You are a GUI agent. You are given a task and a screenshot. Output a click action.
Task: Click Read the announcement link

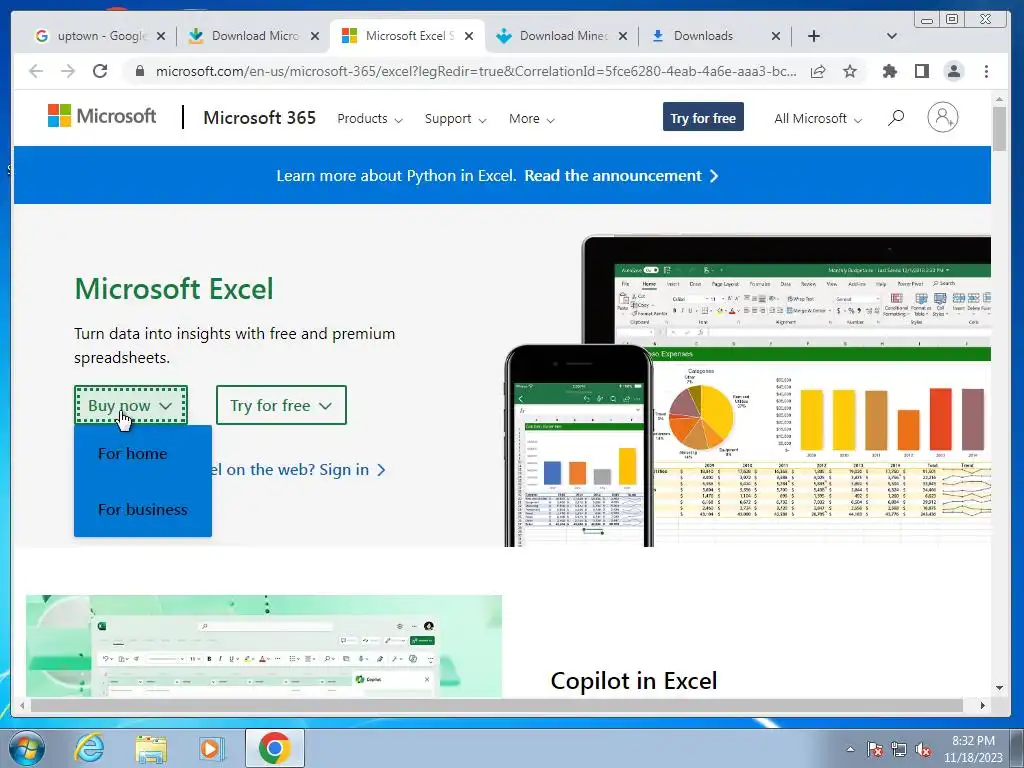[621, 176]
